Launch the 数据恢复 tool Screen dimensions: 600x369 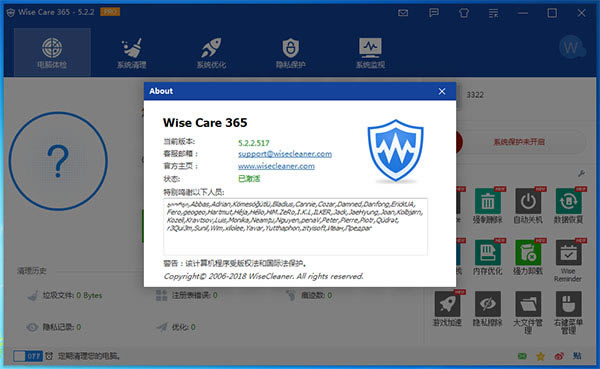tap(568, 206)
